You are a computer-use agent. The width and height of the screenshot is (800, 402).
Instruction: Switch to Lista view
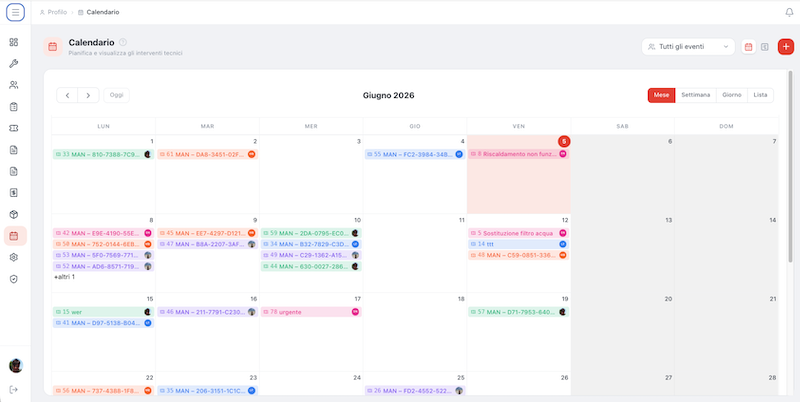(760, 95)
